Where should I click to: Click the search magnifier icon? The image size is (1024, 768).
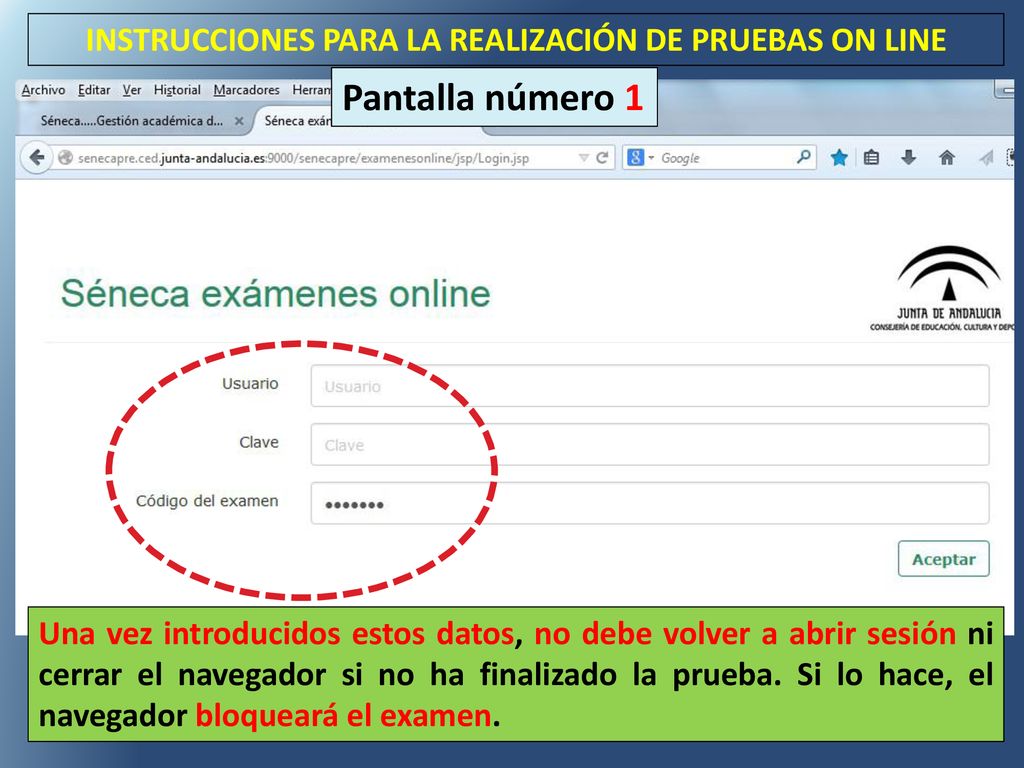tap(804, 157)
